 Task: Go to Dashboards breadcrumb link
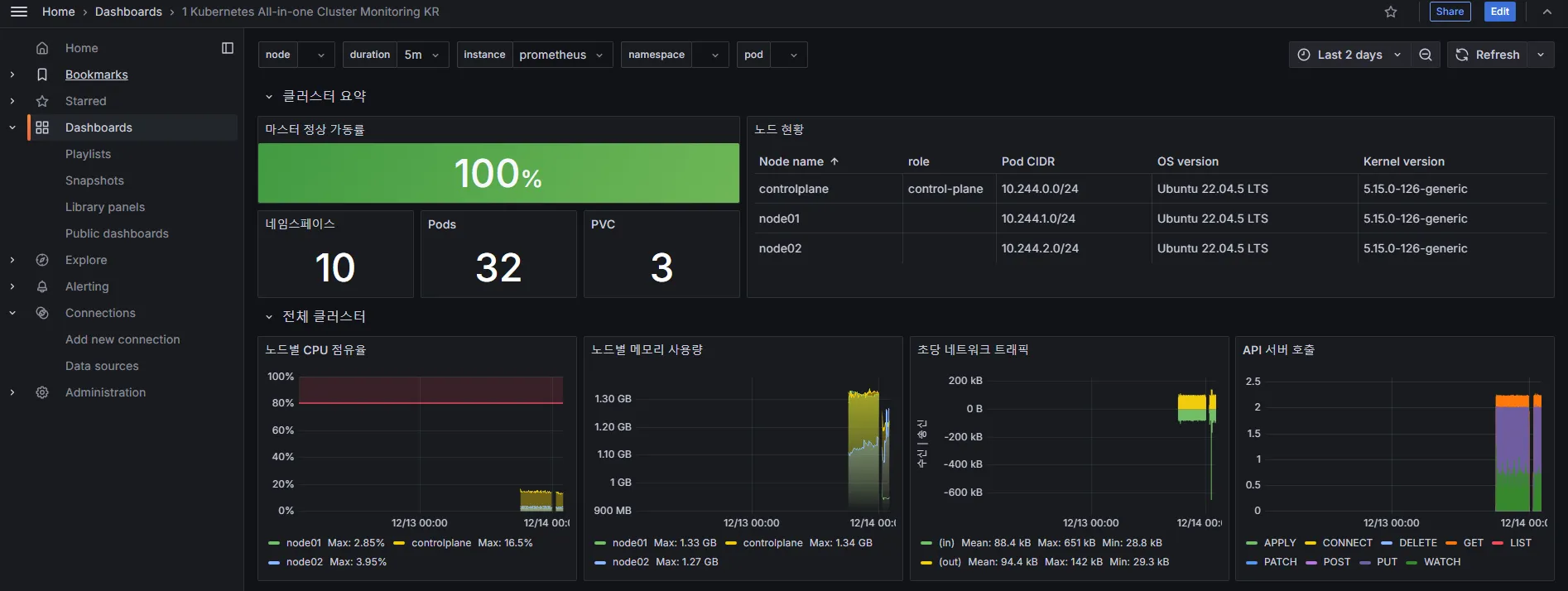pyautogui.click(x=128, y=12)
